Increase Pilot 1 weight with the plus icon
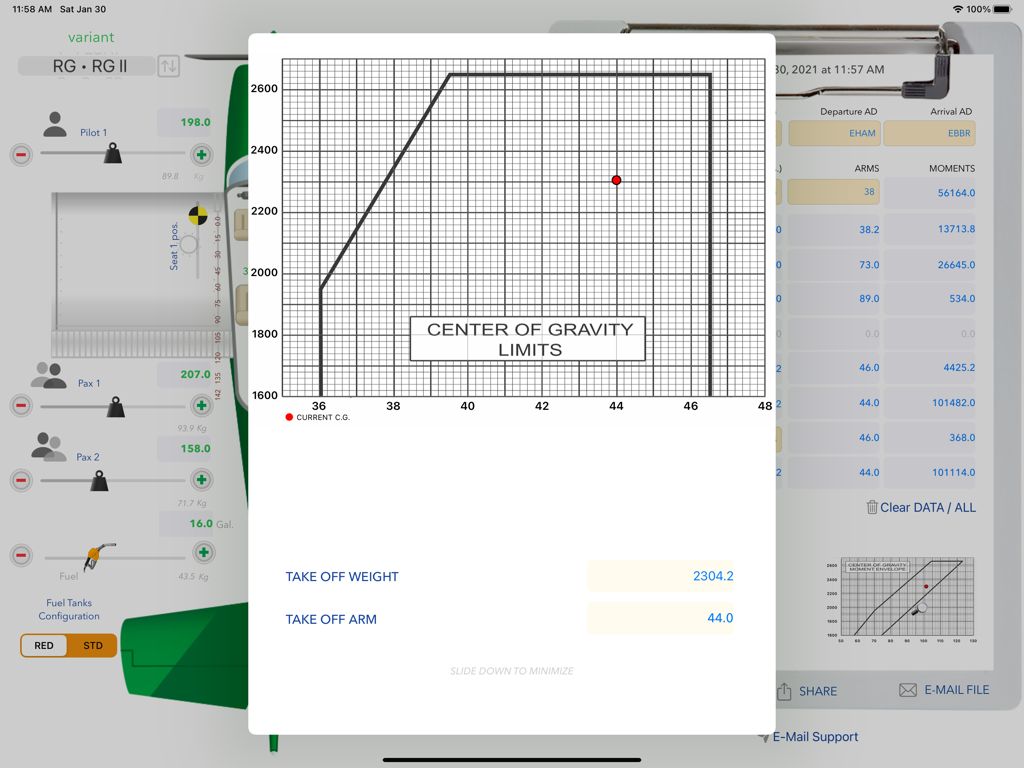The height and width of the screenshot is (768, 1024). pyautogui.click(x=203, y=155)
